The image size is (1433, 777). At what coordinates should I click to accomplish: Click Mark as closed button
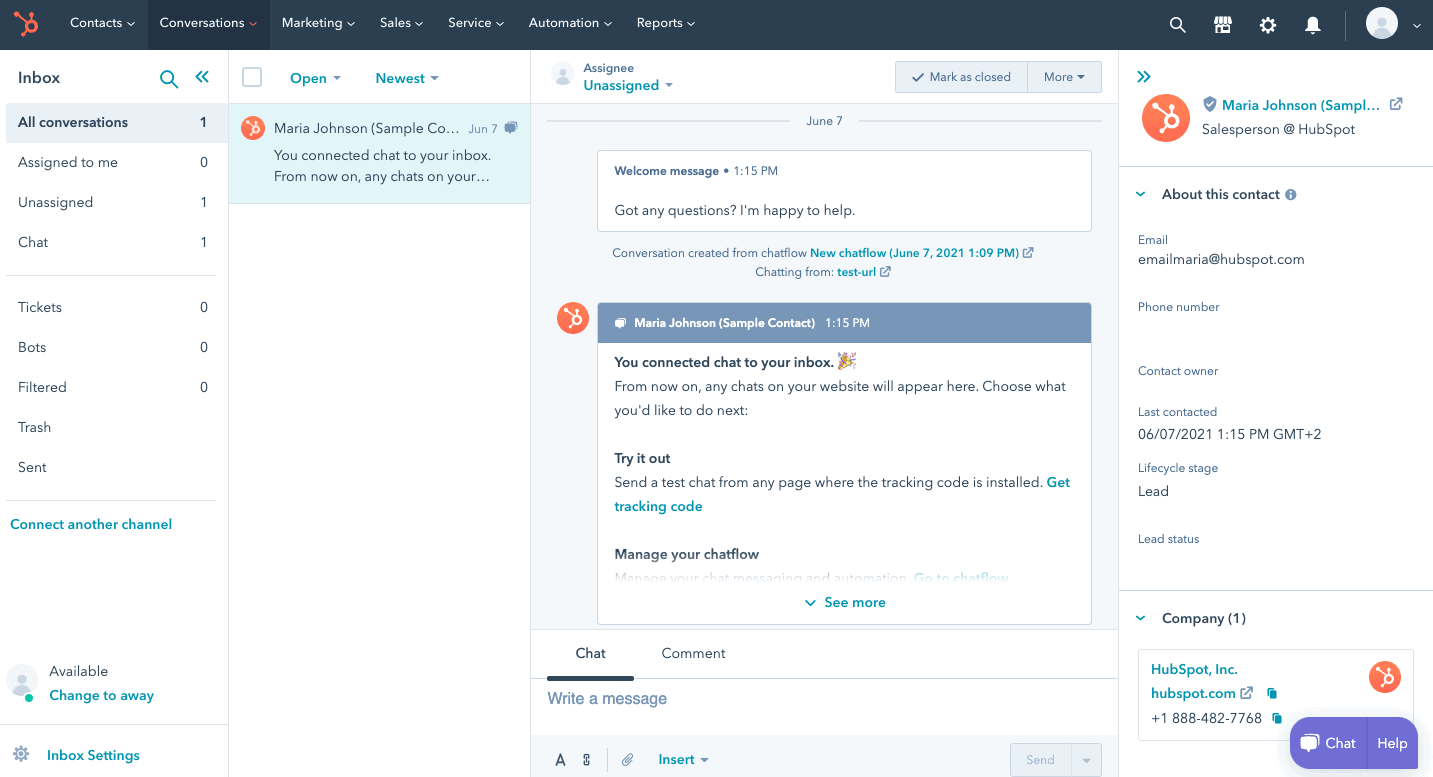point(961,77)
